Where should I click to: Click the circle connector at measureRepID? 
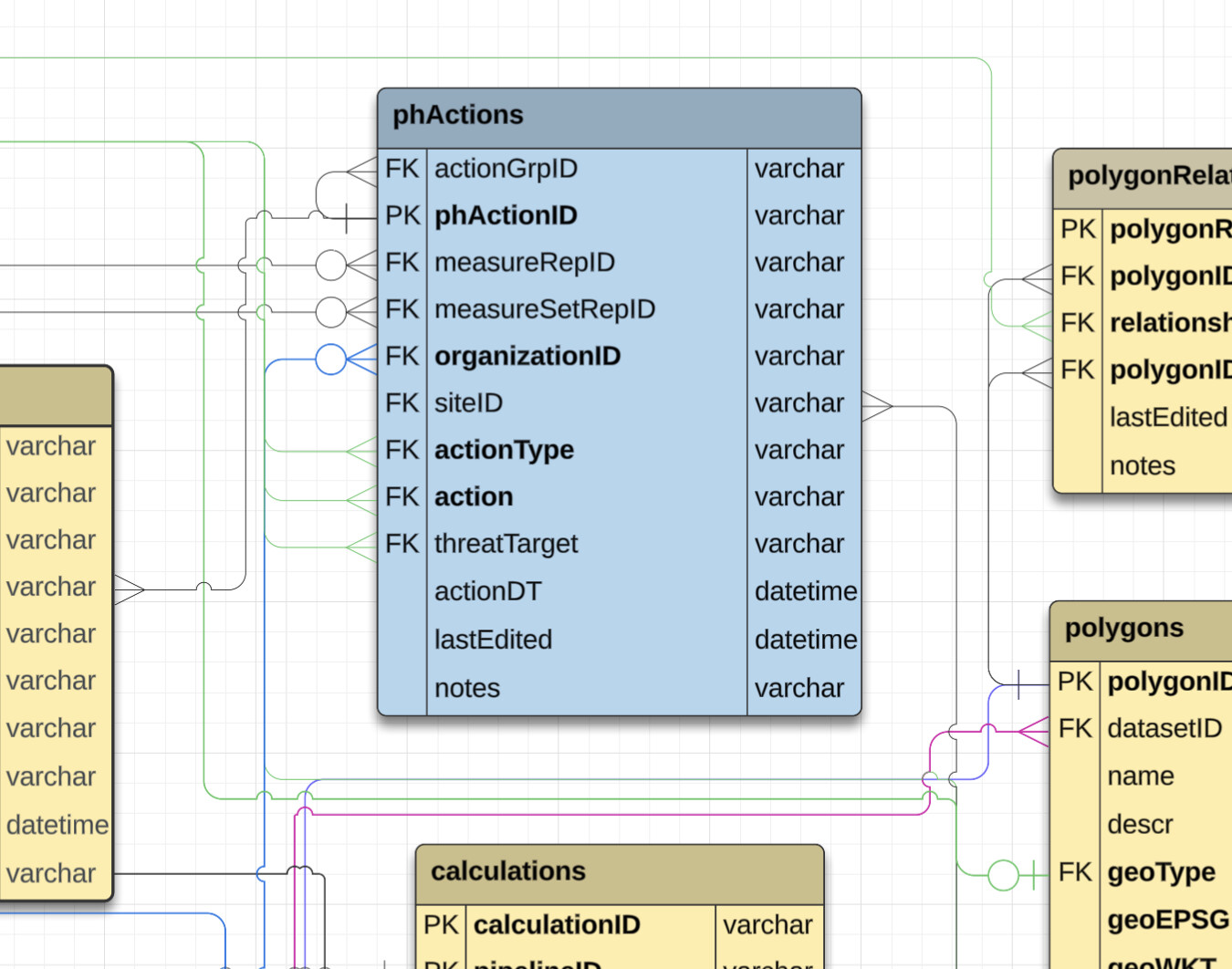click(x=331, y=265)
